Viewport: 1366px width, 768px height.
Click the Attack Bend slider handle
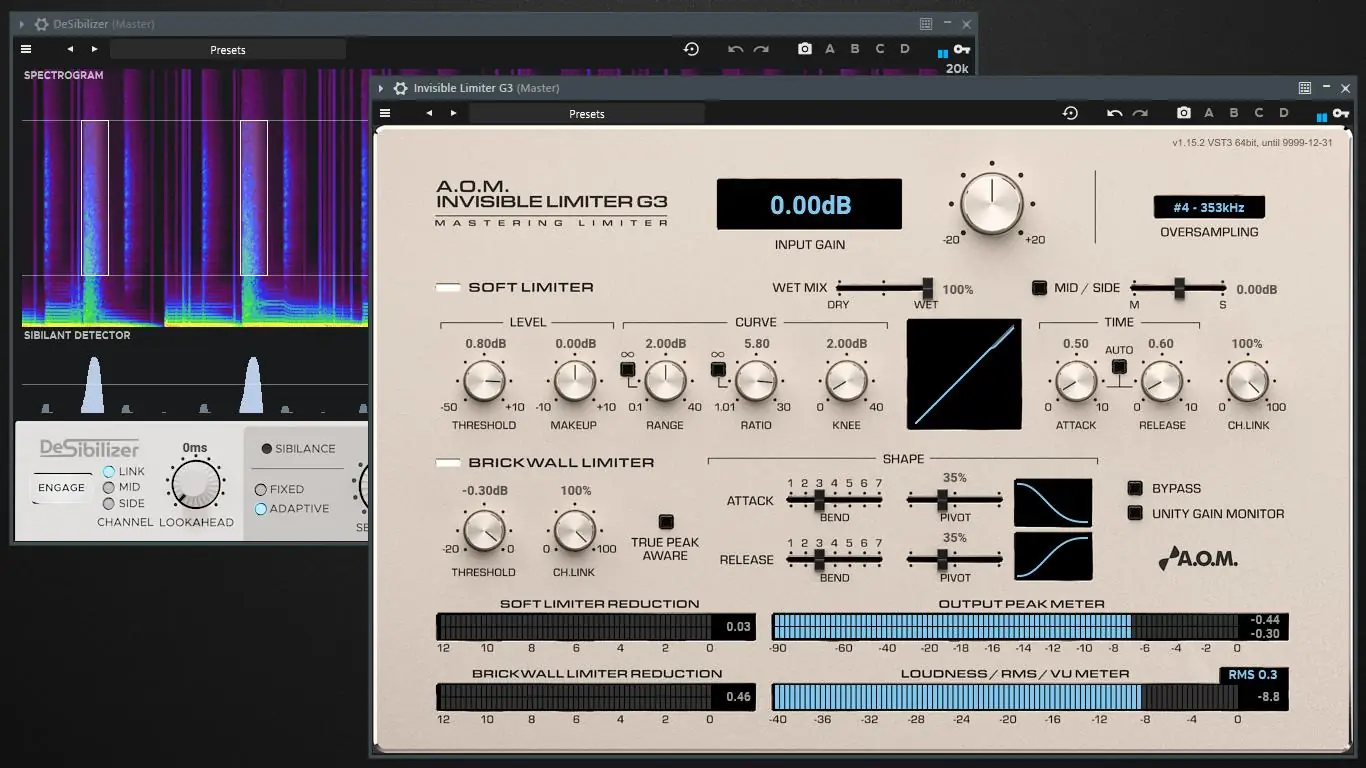click(x=819, y=499)
